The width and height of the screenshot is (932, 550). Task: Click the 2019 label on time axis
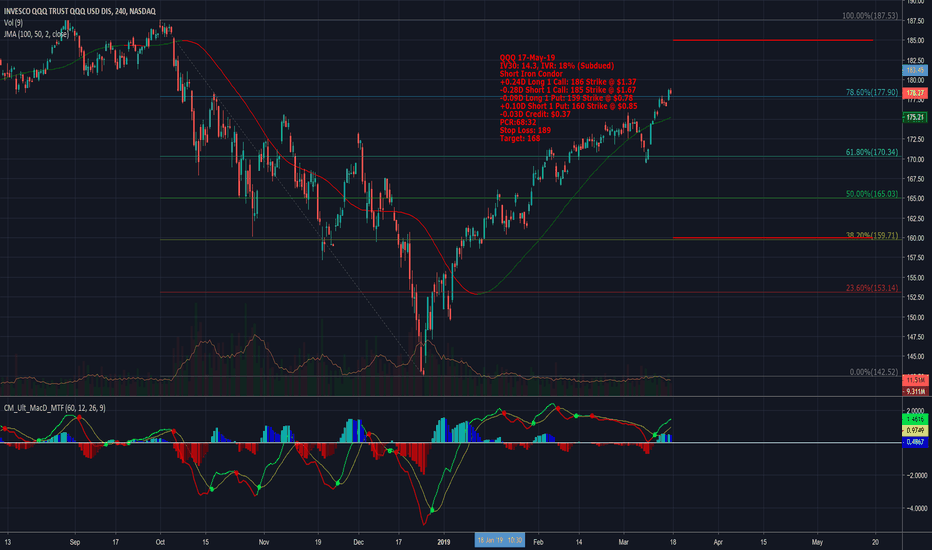444,542
